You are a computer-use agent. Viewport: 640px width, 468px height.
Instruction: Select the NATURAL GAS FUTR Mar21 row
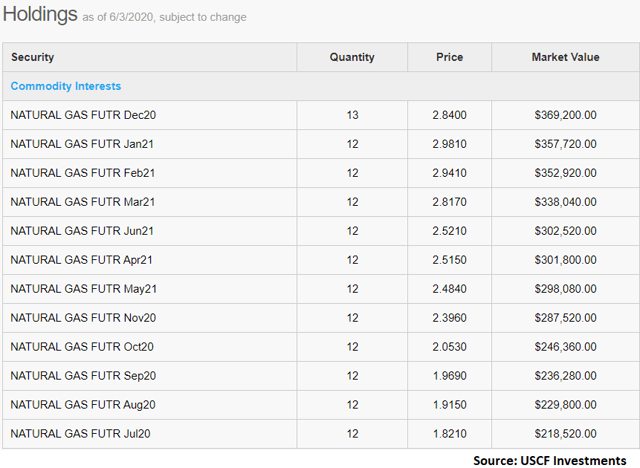321,202
